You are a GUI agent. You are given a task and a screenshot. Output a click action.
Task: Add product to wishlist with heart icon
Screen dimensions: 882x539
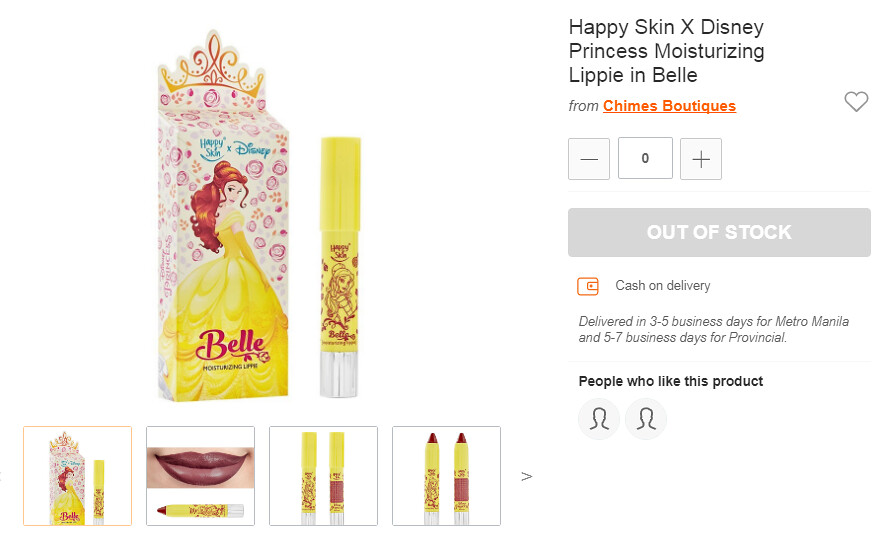point(855,101)
